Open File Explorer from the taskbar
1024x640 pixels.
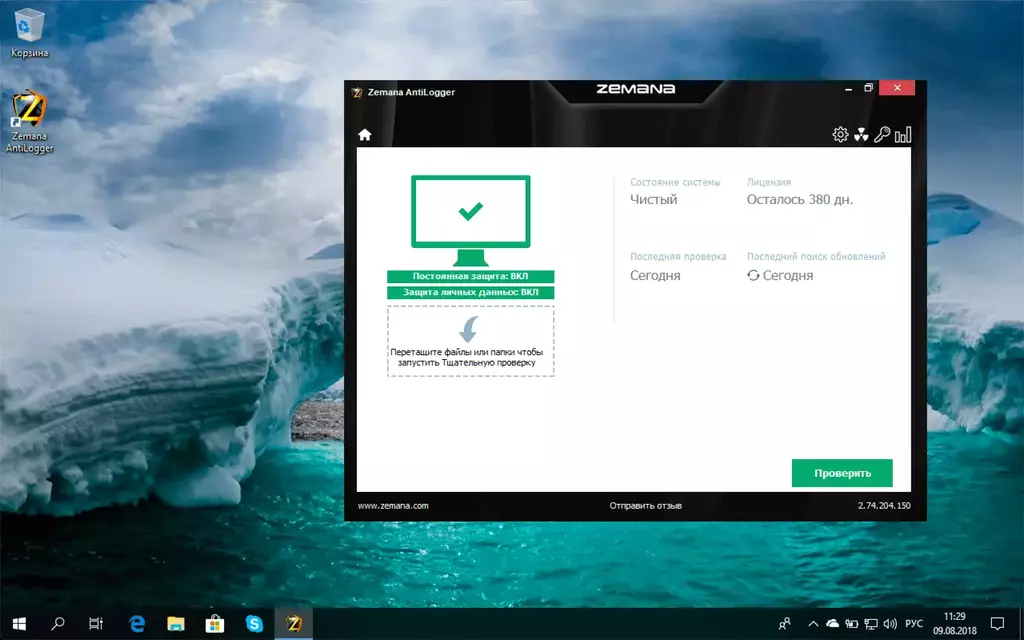pos(176,624)
